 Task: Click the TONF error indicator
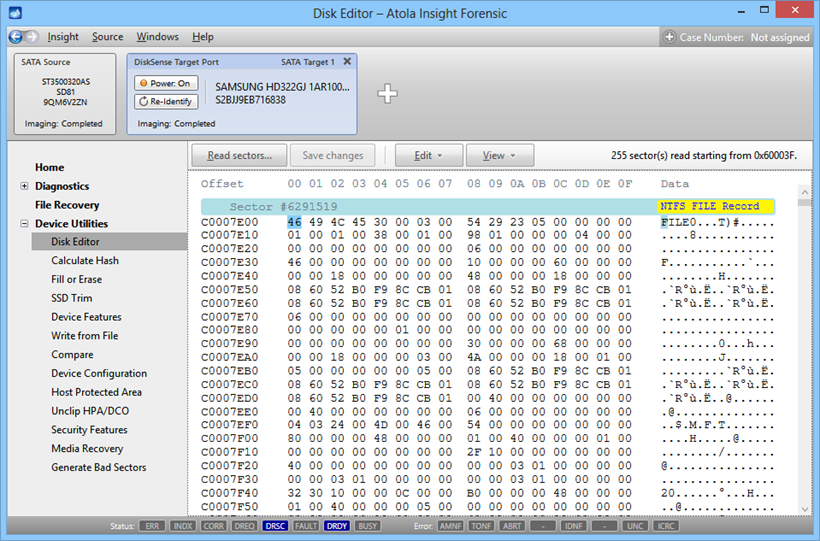click(481, 526)
